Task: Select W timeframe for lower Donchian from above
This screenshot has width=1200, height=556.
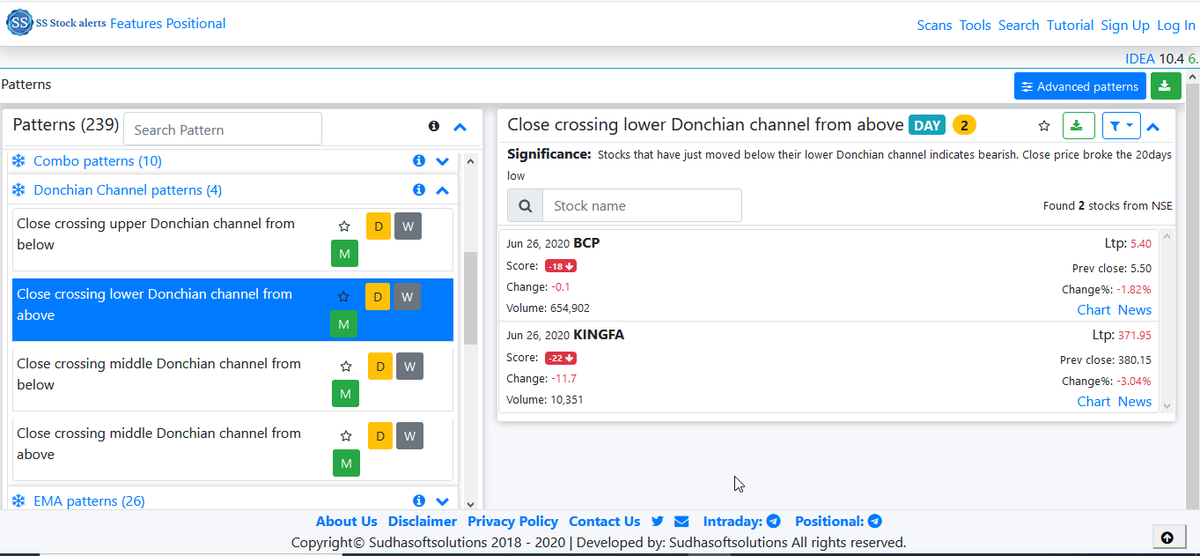Action: pos(408,297)
